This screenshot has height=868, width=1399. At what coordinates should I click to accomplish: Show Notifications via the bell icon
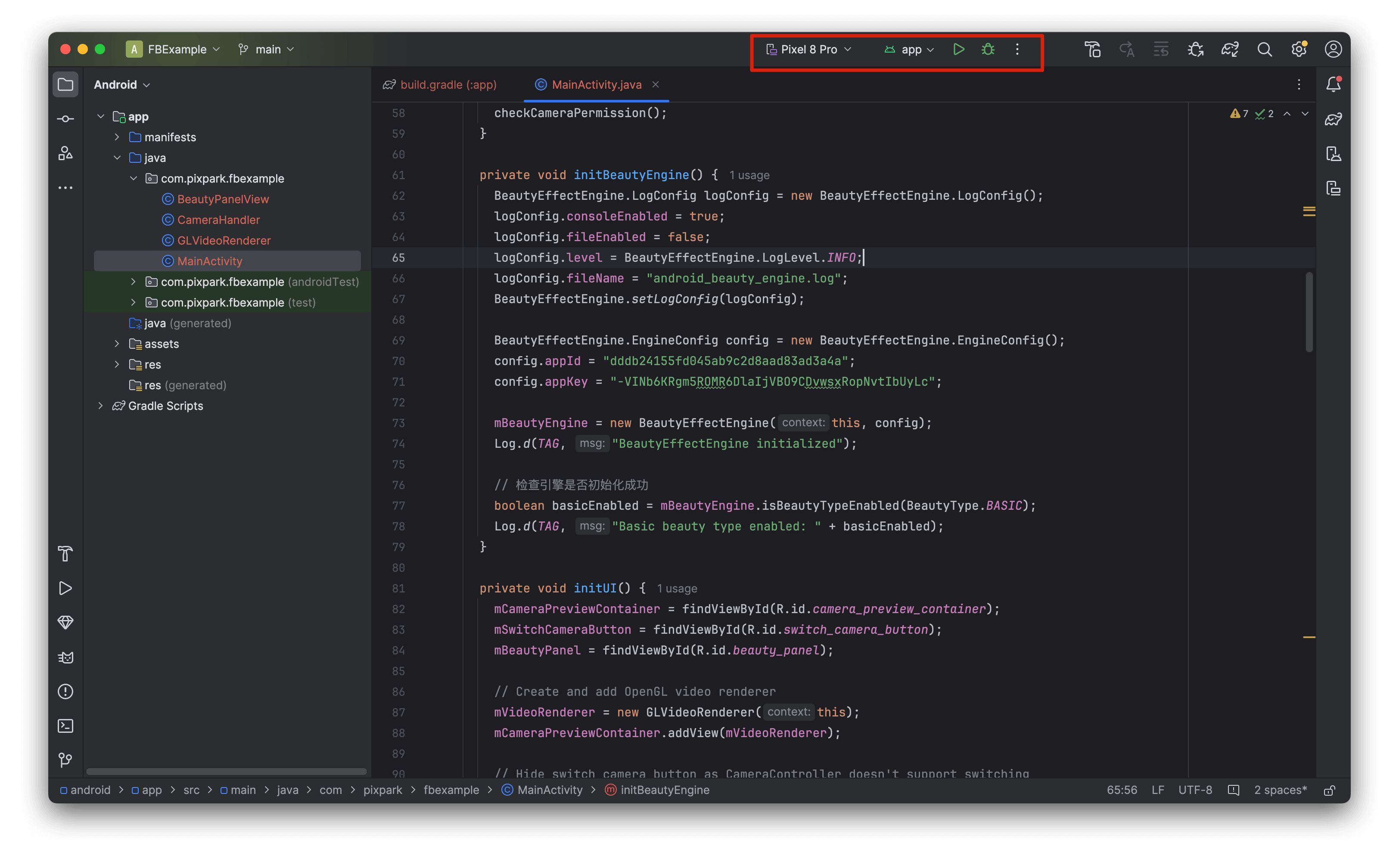point(1333,84)
